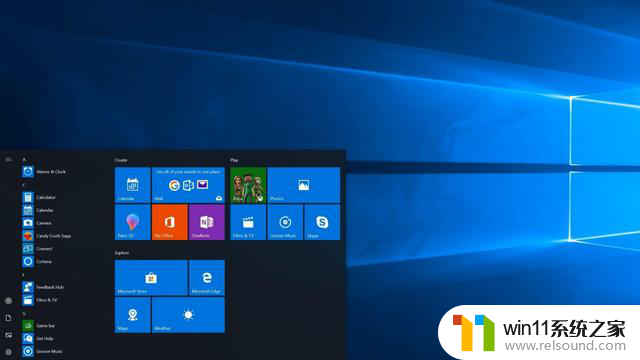Viewport: 640px width, 360px height.
Task: Open Documents from the Start menu rail
Action: (x=9, y=318)
